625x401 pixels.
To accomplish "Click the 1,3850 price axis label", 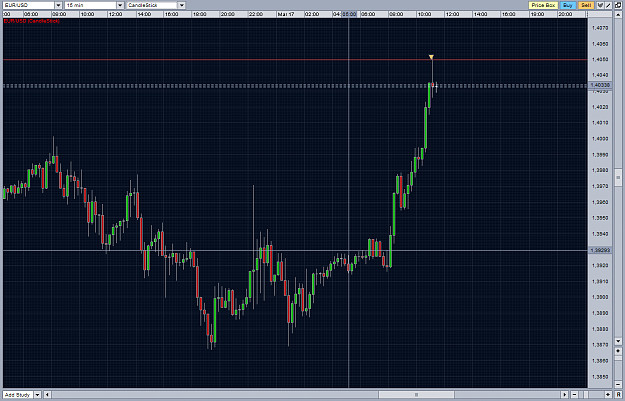I will [600, 377].
